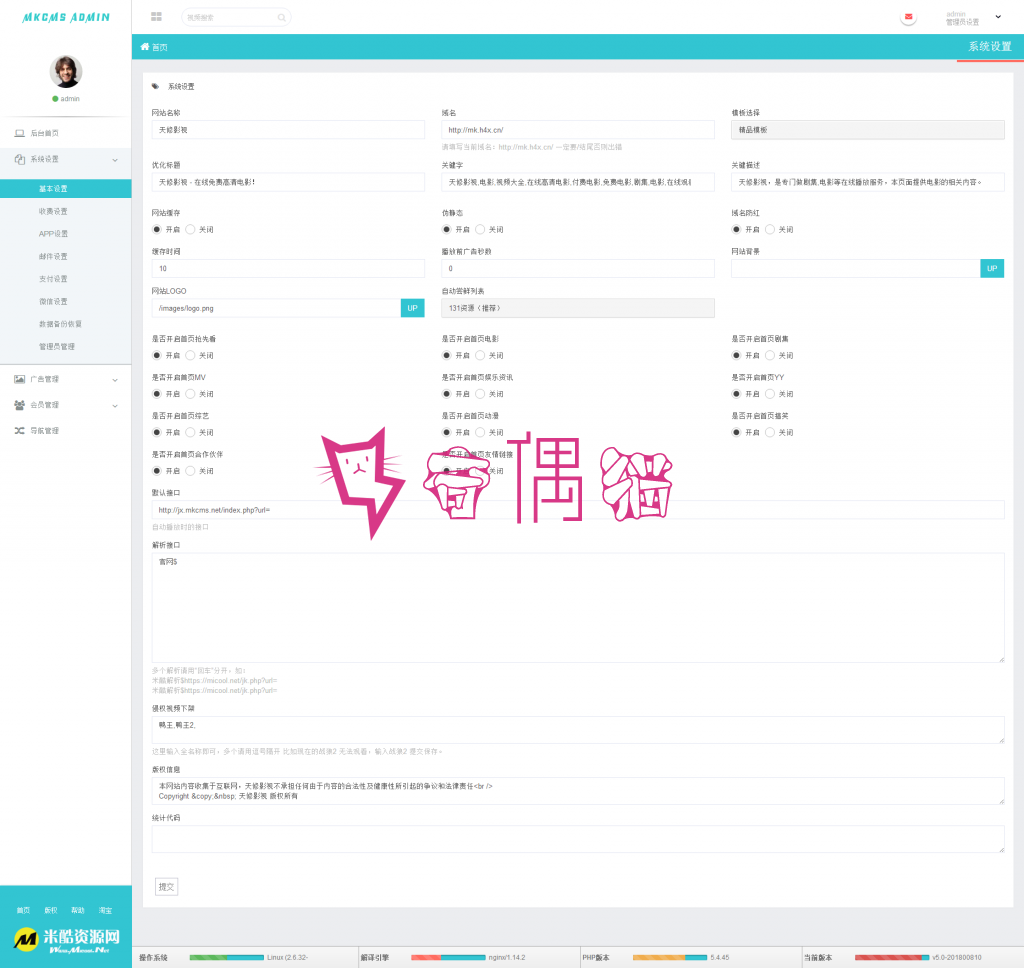This screenshot has height=968, width=1024.
Task: Open the 自动尝解列表 dropdown showing 131资源
Action: click(x=577, y=308)
